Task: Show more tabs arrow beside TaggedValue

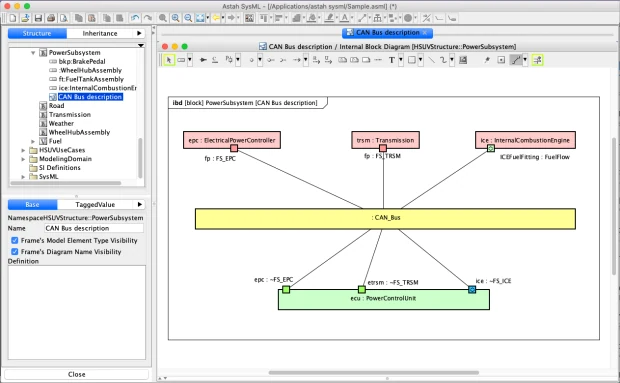Action: point(140,204)
